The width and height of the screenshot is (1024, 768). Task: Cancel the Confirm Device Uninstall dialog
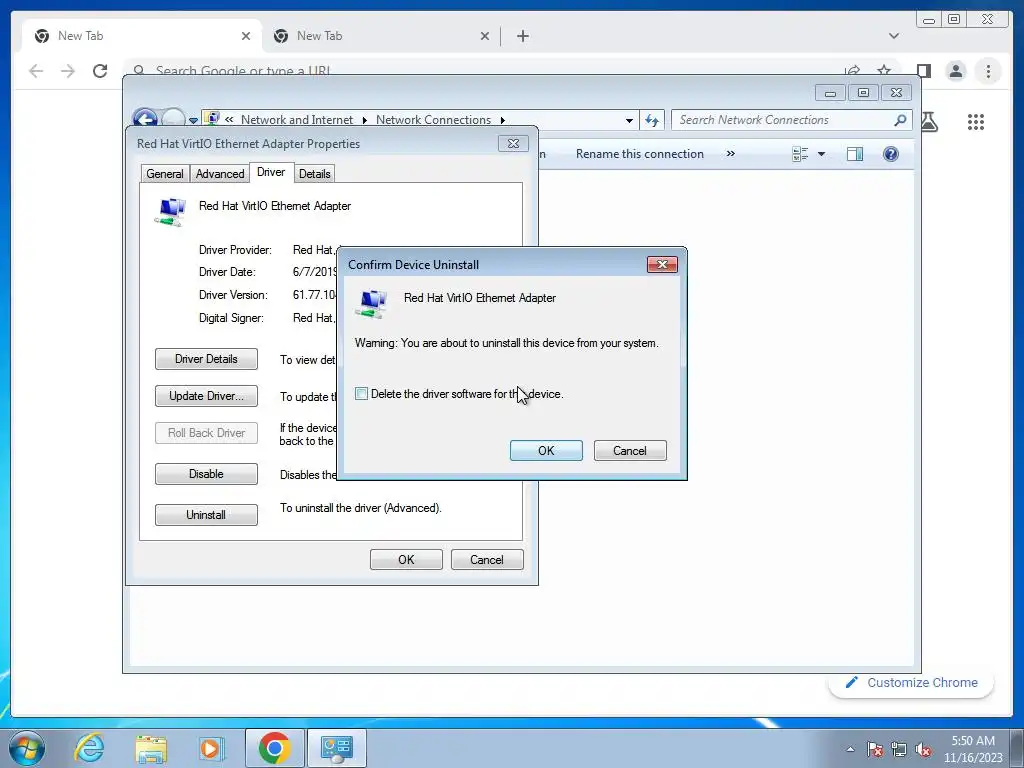tap(630, 451)
